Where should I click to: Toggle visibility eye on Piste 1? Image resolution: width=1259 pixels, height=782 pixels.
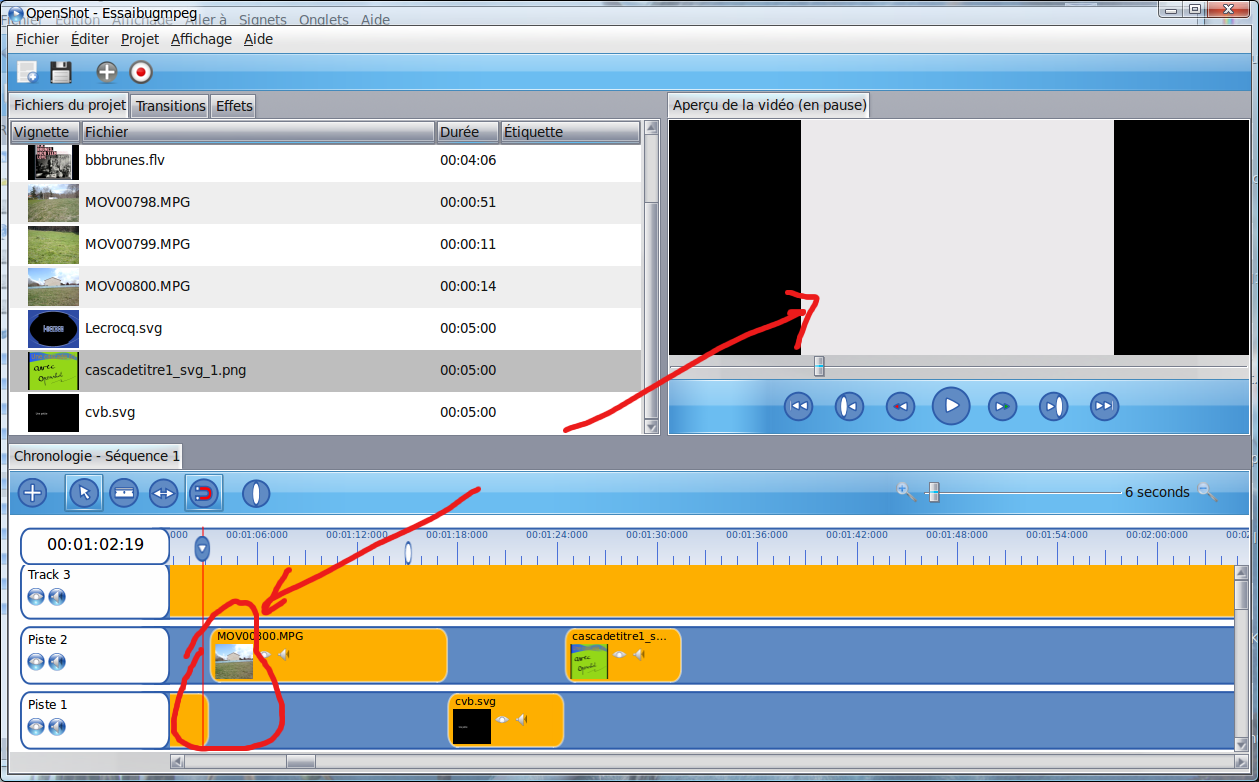[x=36, y=727]
